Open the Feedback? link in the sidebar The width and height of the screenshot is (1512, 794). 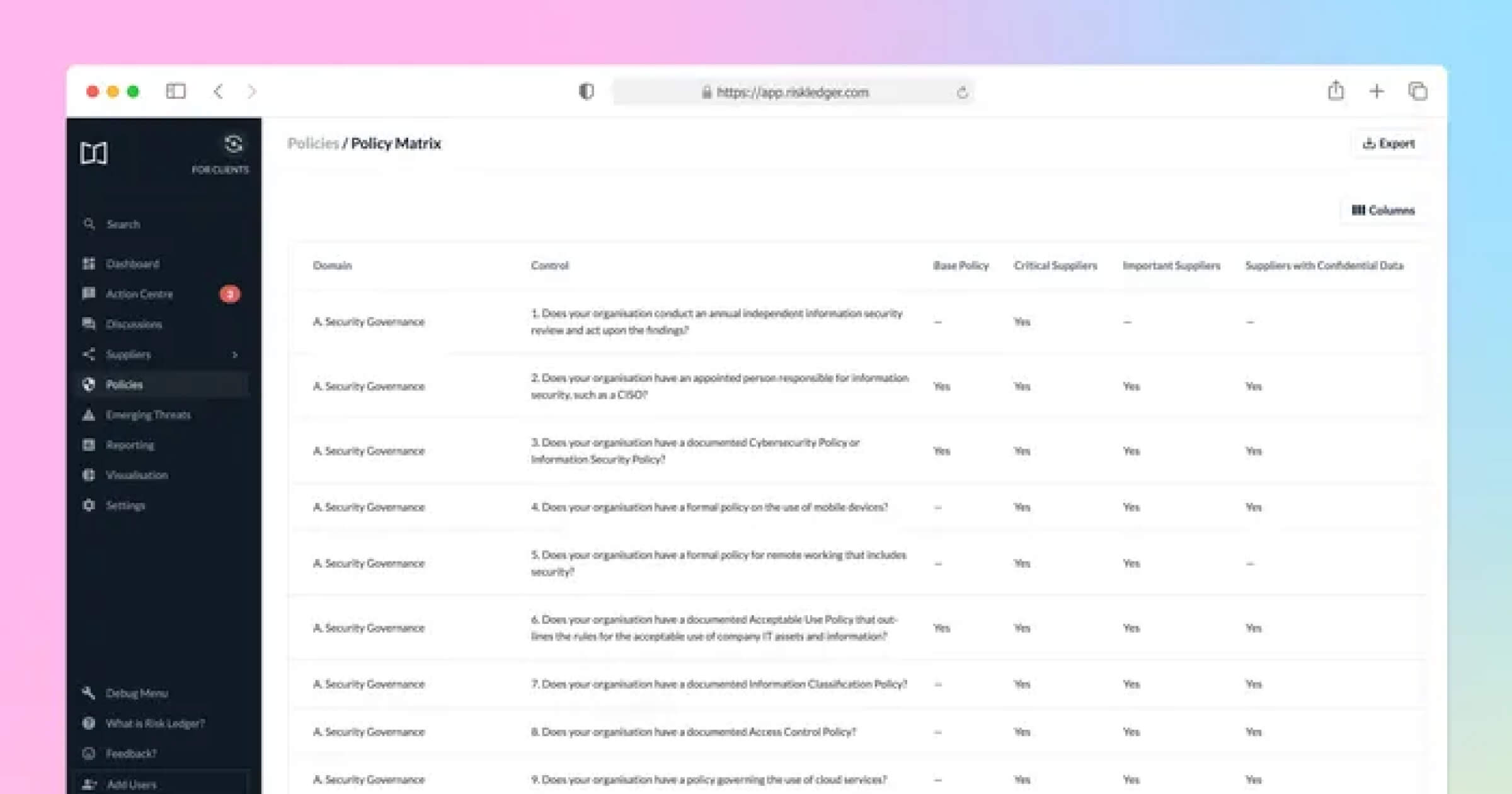pos(132,754)
